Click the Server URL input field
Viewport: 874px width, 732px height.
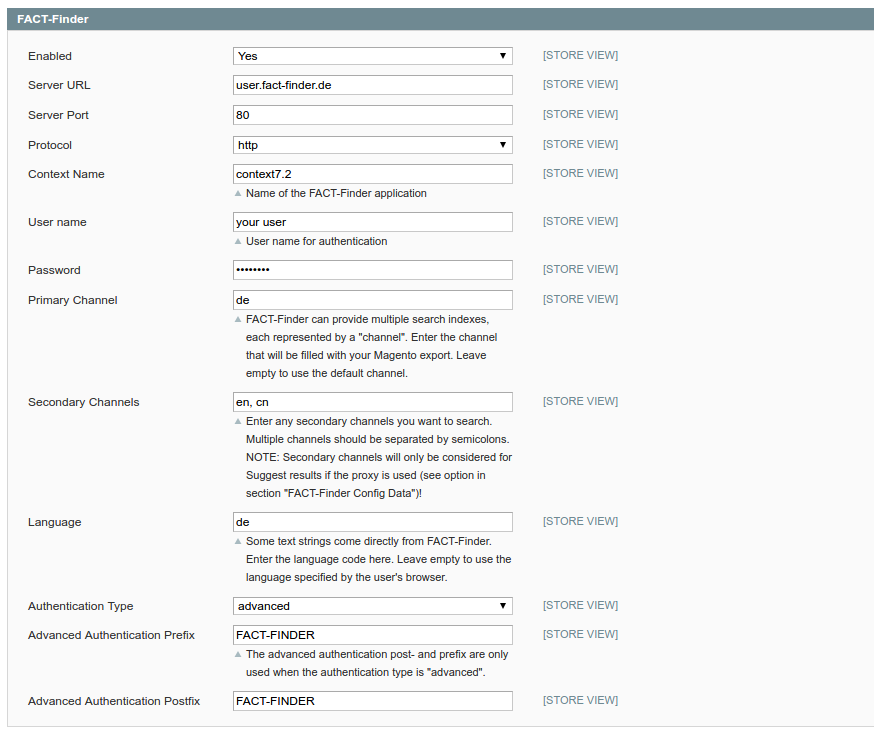pos(371,84)
